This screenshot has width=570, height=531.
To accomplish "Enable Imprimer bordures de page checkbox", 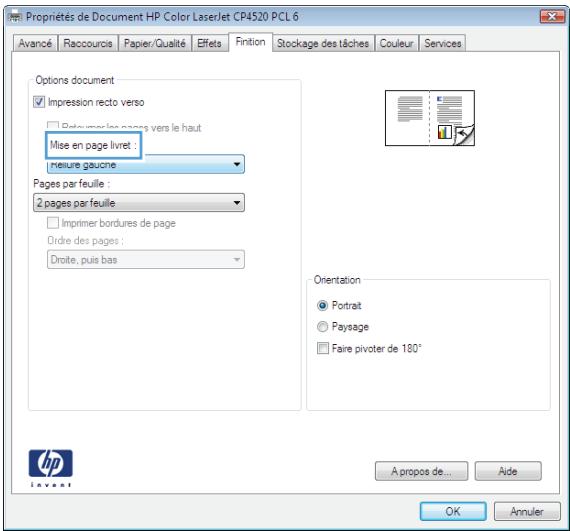I will coord(53,223).
